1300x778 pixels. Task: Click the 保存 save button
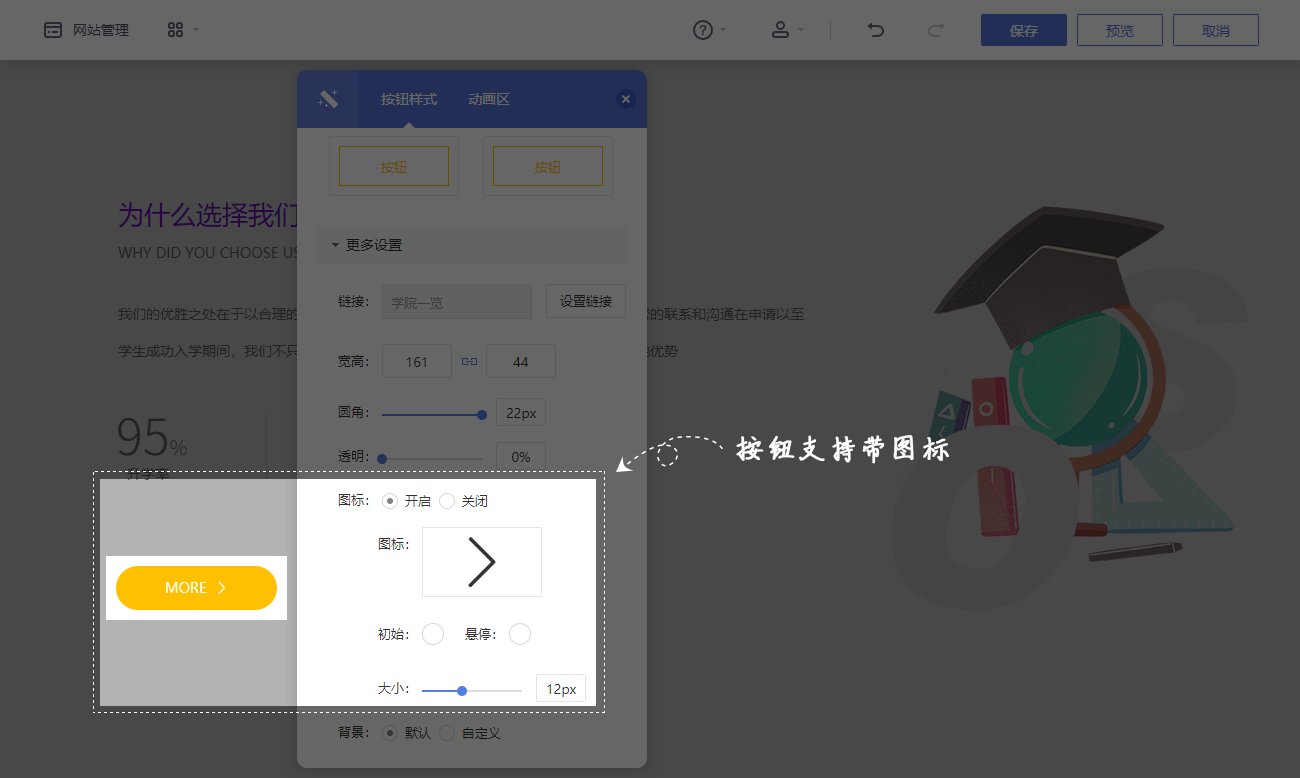[1024, 30]
